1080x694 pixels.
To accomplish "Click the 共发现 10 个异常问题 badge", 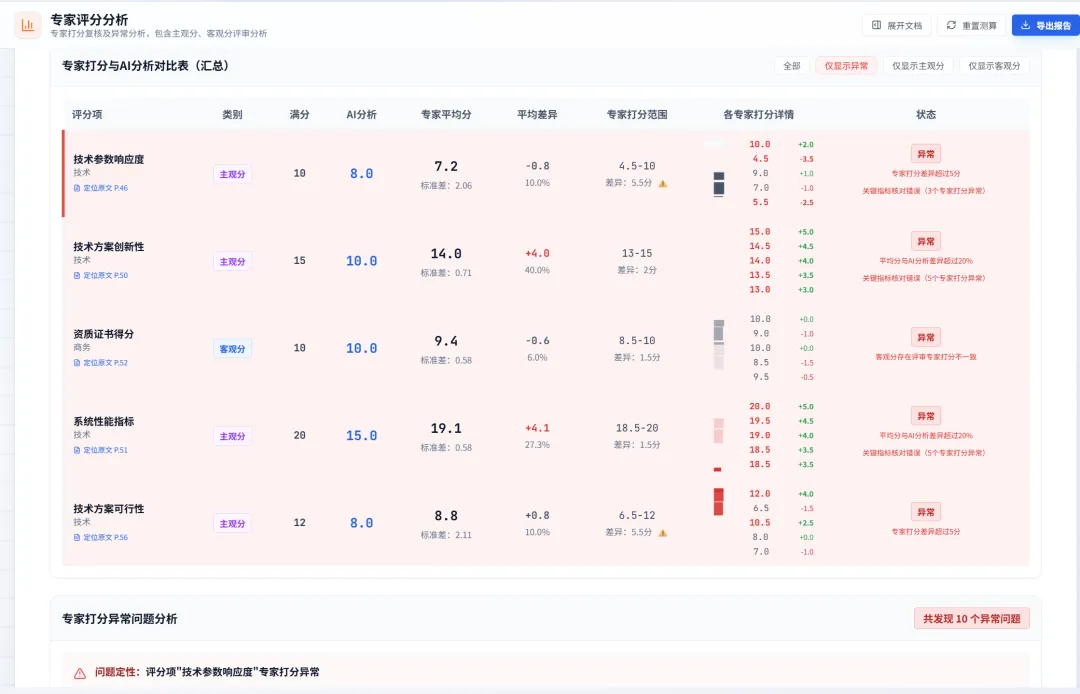I will click(971, 619).
